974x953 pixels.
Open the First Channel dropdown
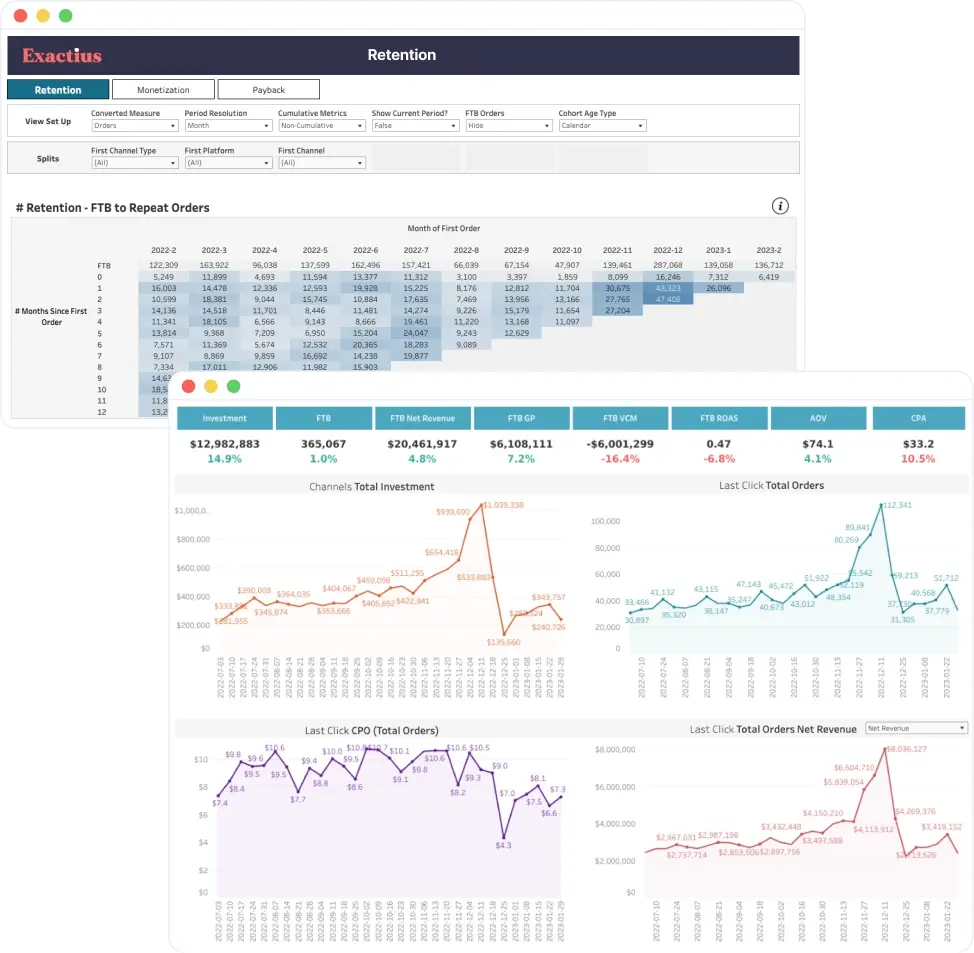click(x=322, y=163)
